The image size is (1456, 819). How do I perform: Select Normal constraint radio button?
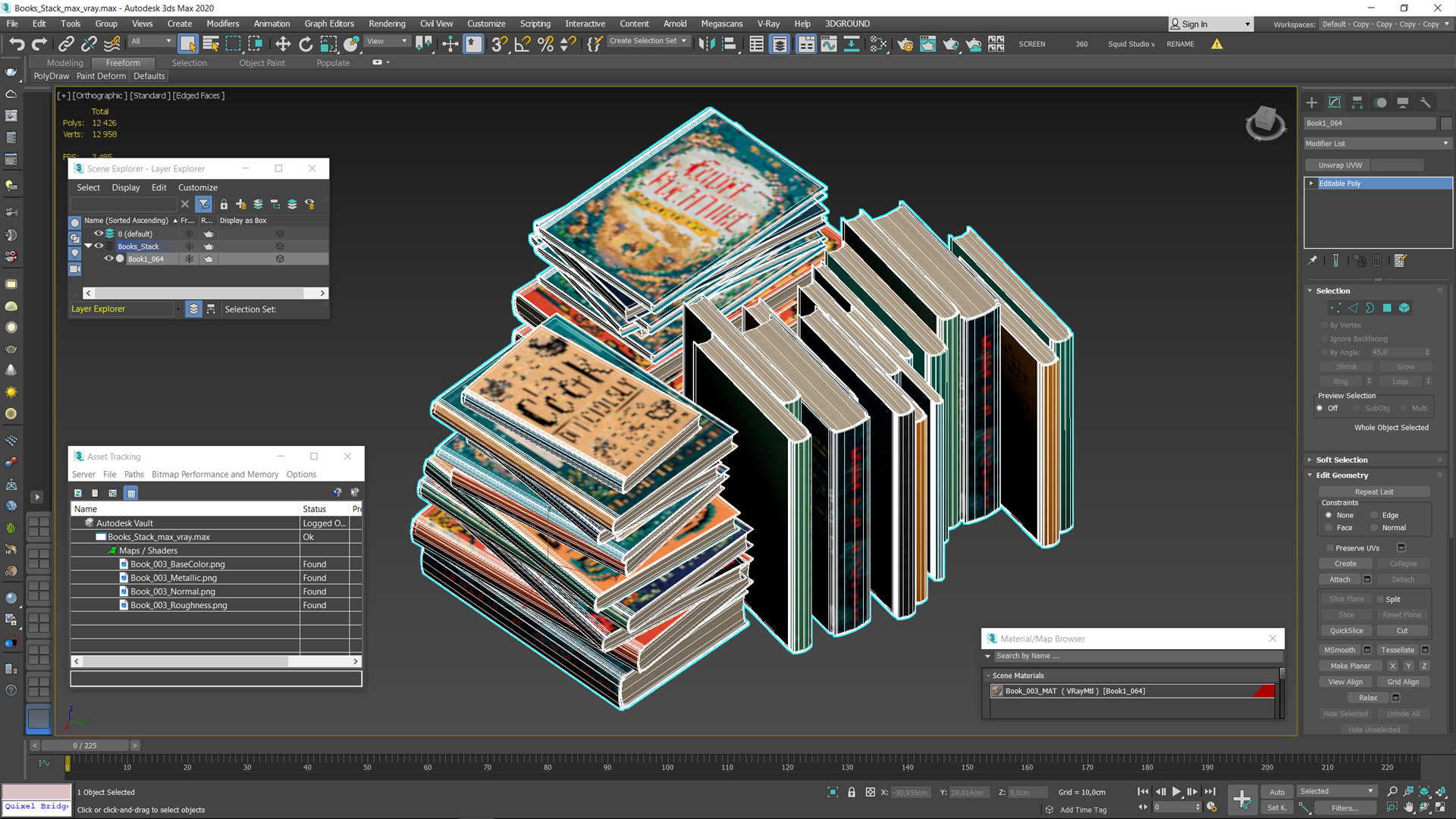coord(1373,528)
